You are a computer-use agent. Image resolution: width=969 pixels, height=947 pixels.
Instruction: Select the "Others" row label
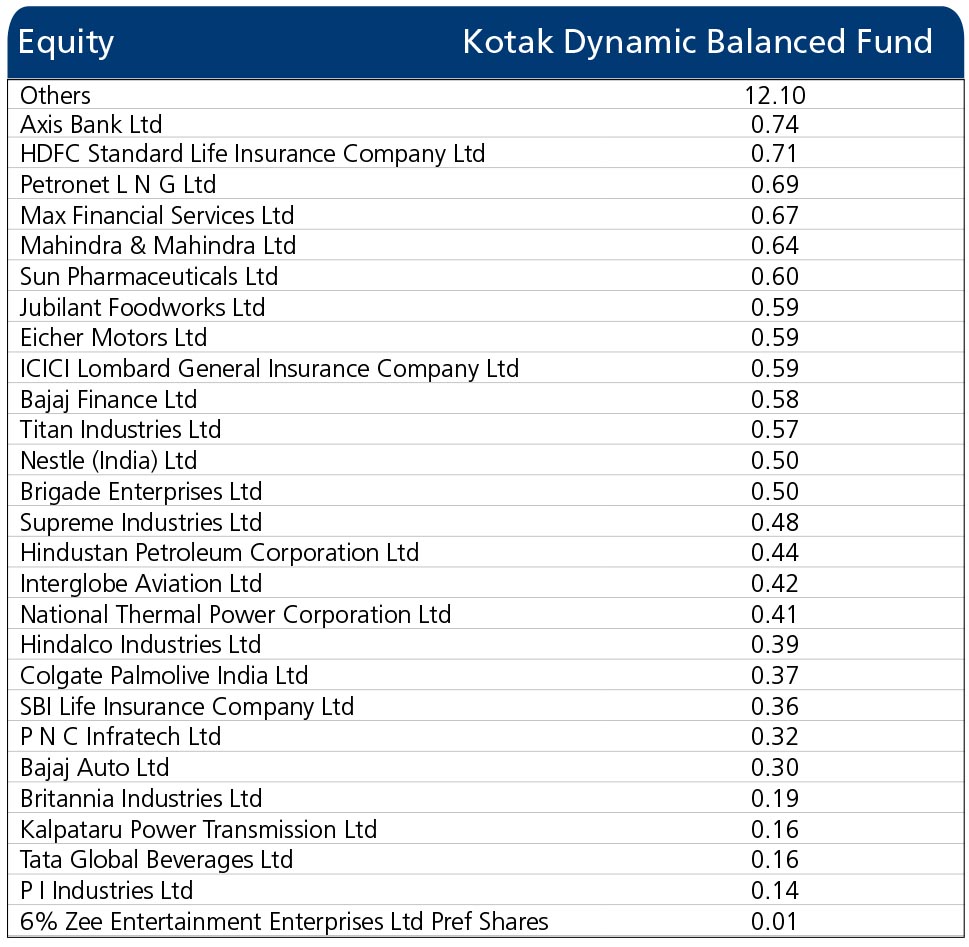click(55, 95)
